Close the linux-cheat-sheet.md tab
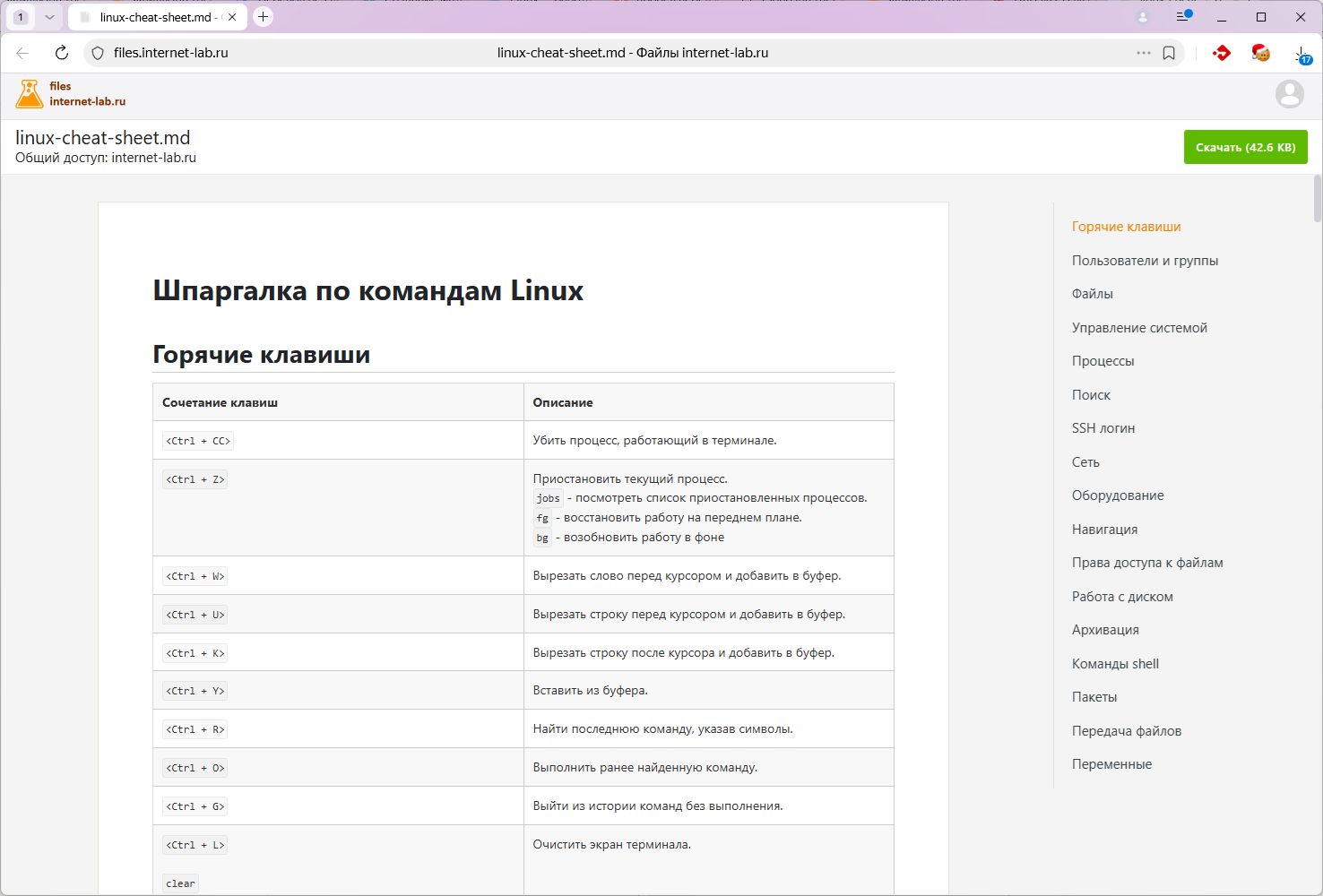Viewport: 1323px width, 896px height. 232,17
